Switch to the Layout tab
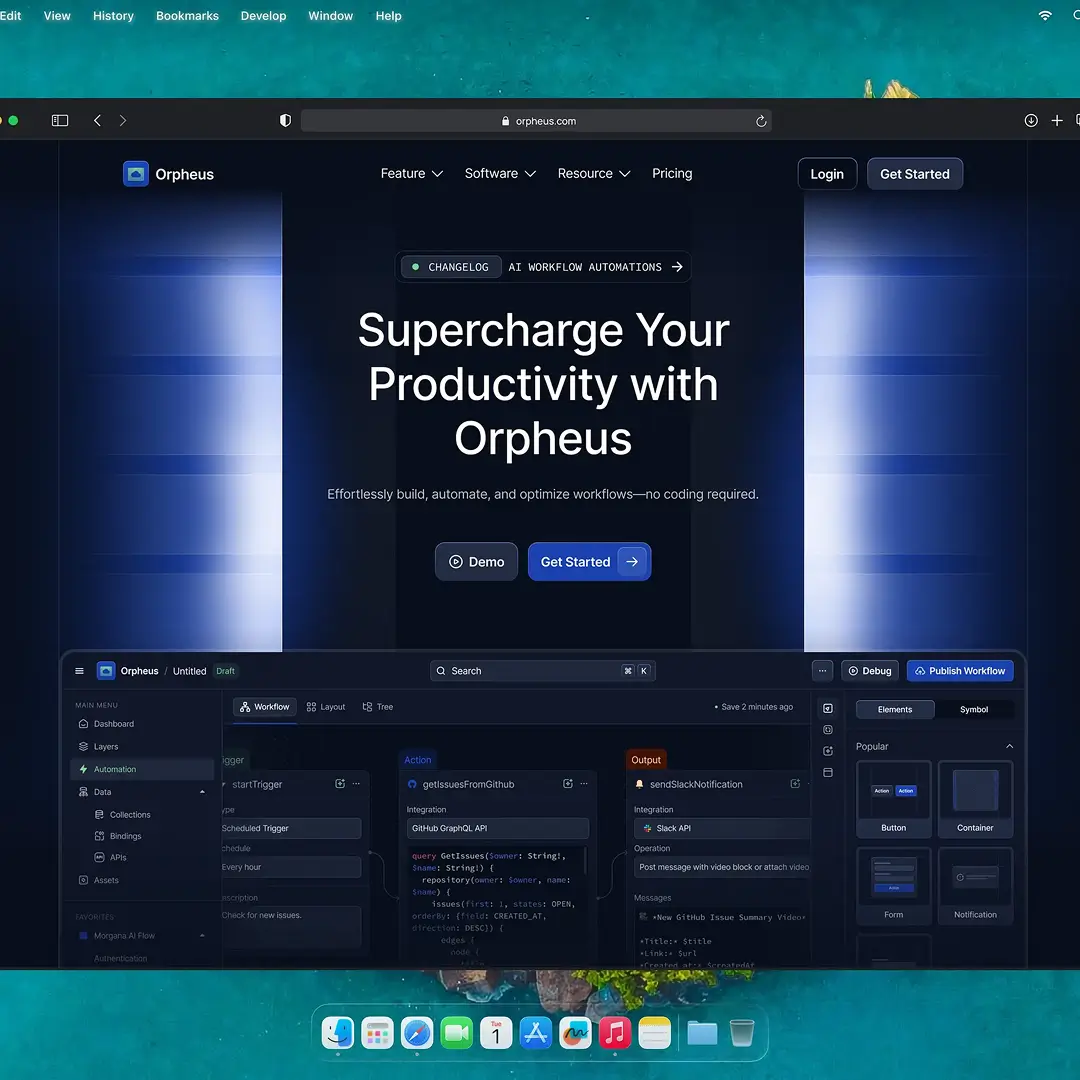Viewport: 1080px width, 1080px height. 326,707
